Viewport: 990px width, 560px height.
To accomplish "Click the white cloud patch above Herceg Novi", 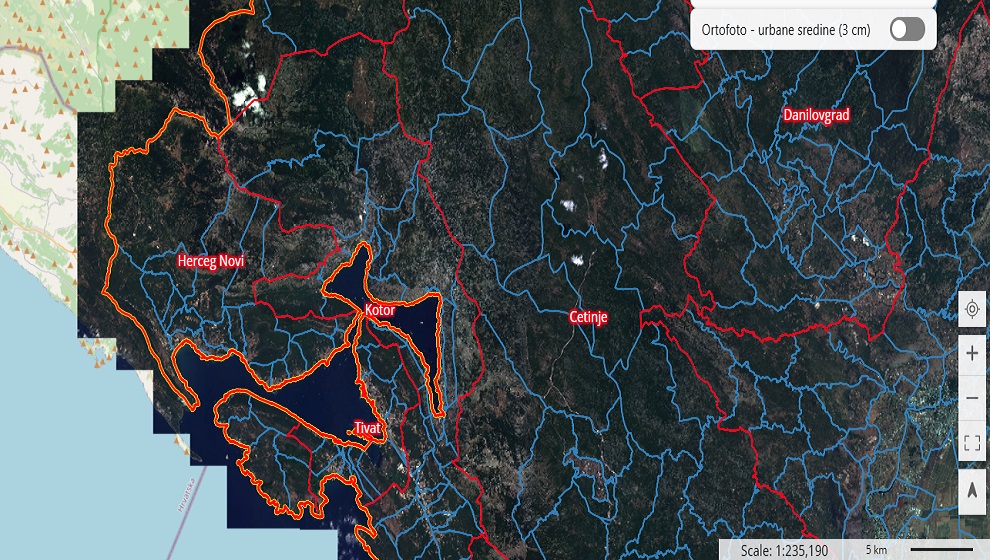I will [247, 95].
